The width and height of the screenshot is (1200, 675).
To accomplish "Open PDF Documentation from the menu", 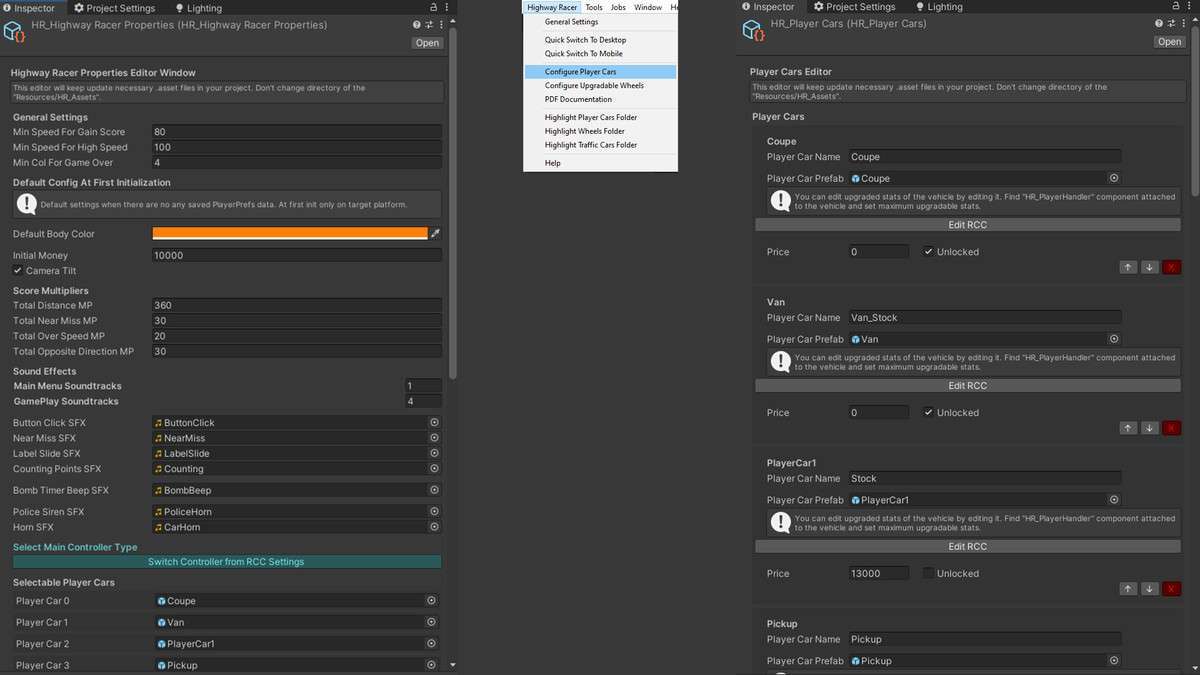I will coord(600,99).
